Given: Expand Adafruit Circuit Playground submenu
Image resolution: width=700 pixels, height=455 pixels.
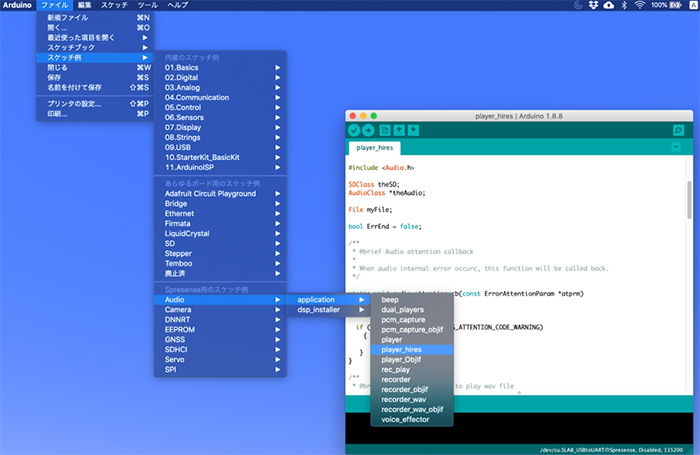Looking at the screenshot, I should pos(221,193).
